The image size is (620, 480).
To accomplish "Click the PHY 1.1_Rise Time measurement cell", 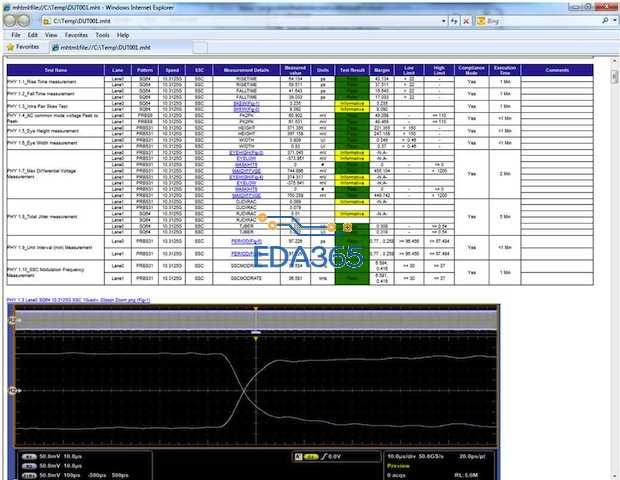I will 55,82.
